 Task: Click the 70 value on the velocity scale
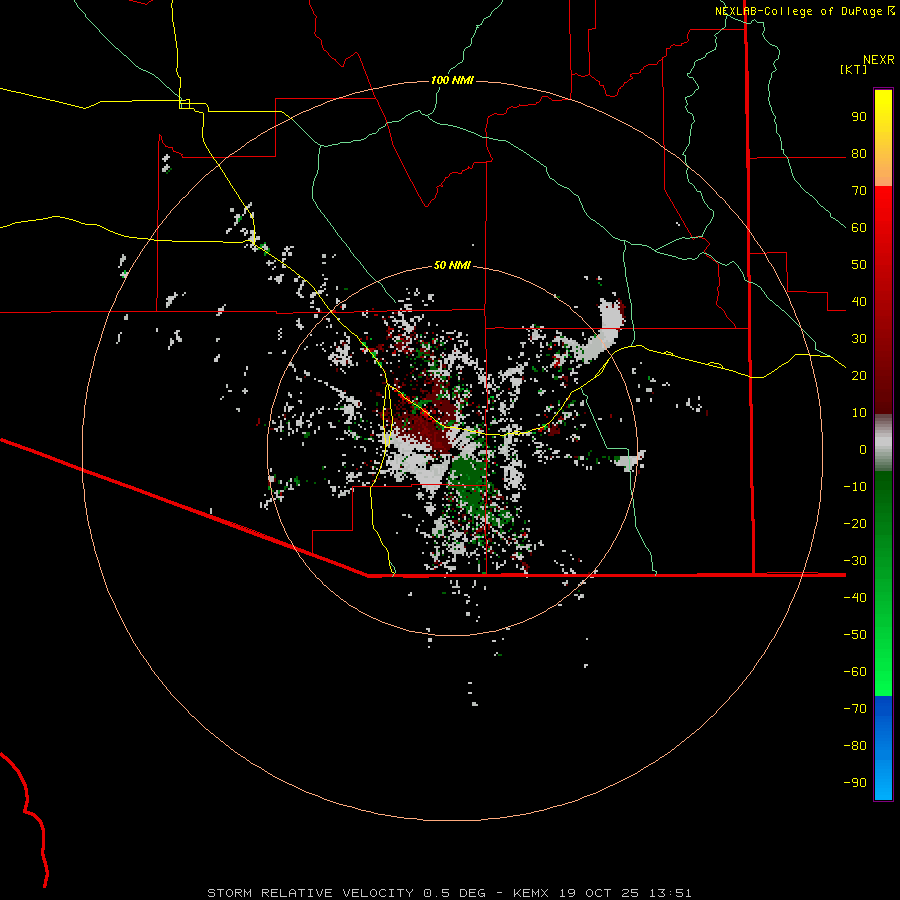(x=859, y=191)
